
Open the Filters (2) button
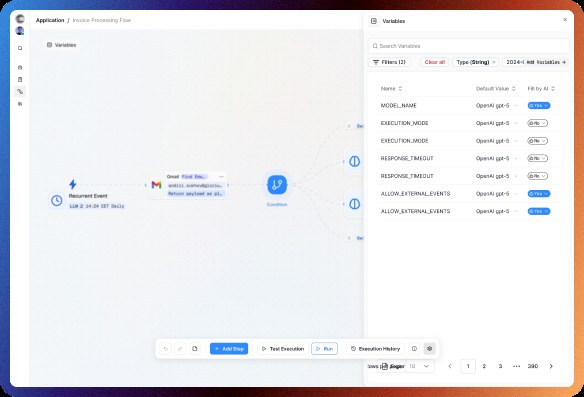click(x=389, y=62)
